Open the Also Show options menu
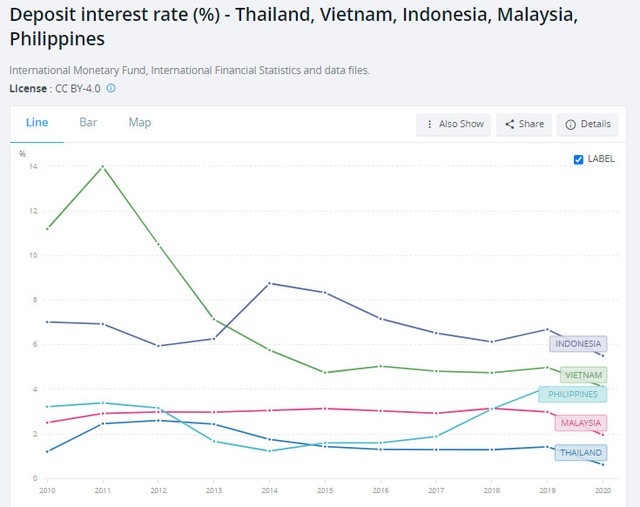Viewport: 640px width, 507px height. tap(454, 124)
